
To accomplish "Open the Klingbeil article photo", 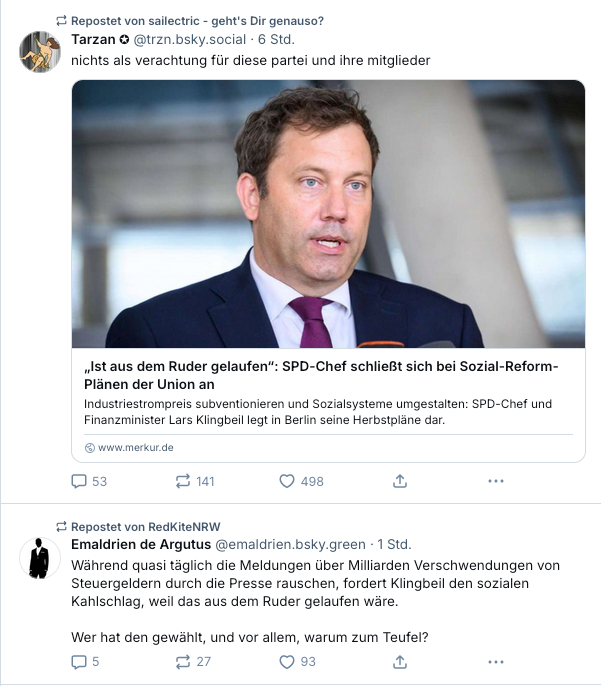I will click(x=328, y=214).
